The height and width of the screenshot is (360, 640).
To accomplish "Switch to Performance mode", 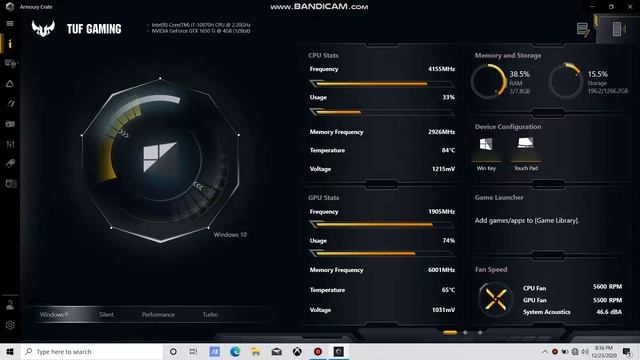I will point(158,314).
